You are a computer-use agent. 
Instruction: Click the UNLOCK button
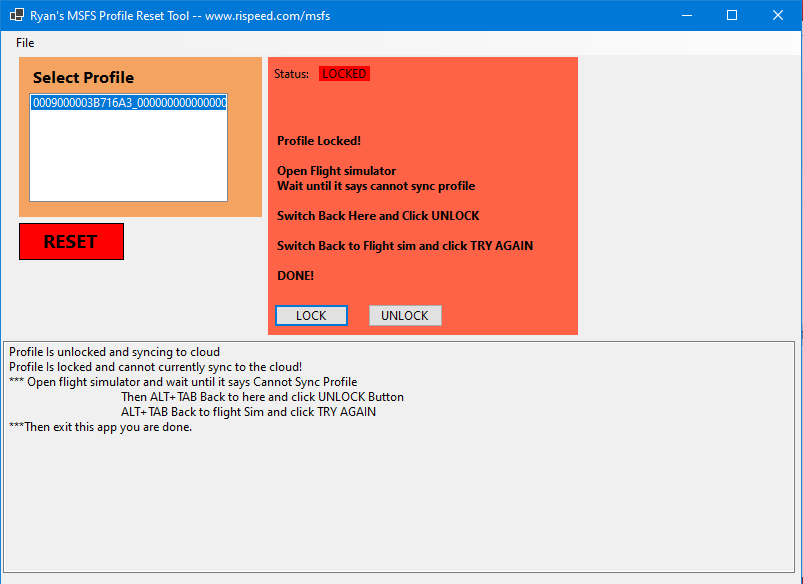(405, 316)
